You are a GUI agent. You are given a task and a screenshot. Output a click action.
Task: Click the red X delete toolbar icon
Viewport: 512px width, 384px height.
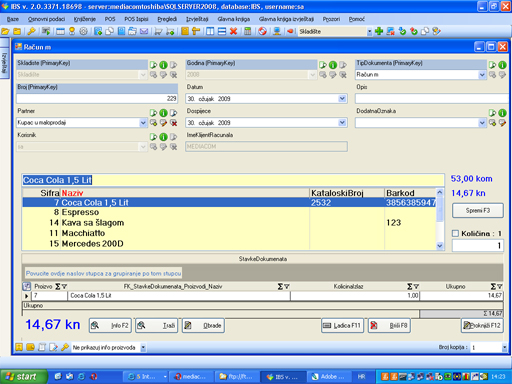pos(234,32)
